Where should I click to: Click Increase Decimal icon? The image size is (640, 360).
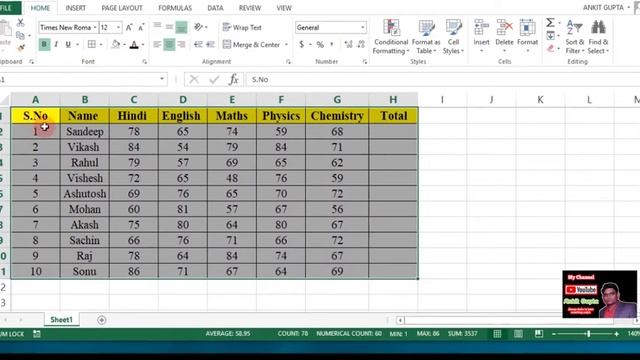click(x=348, y=44)
